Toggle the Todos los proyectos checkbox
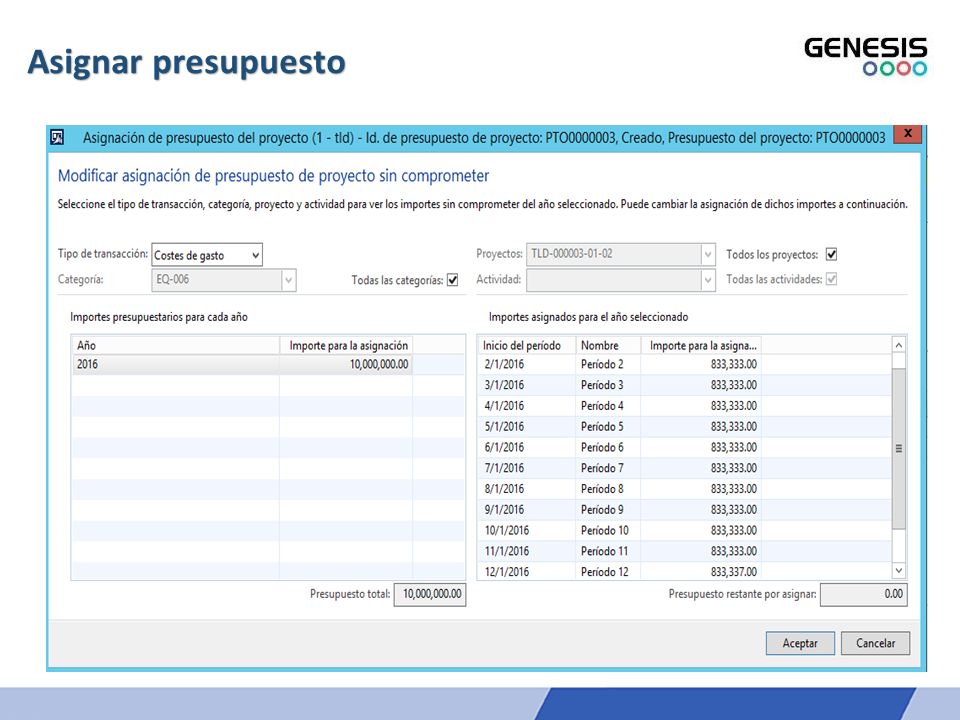The image size is (960, 720). pos(831,254)
